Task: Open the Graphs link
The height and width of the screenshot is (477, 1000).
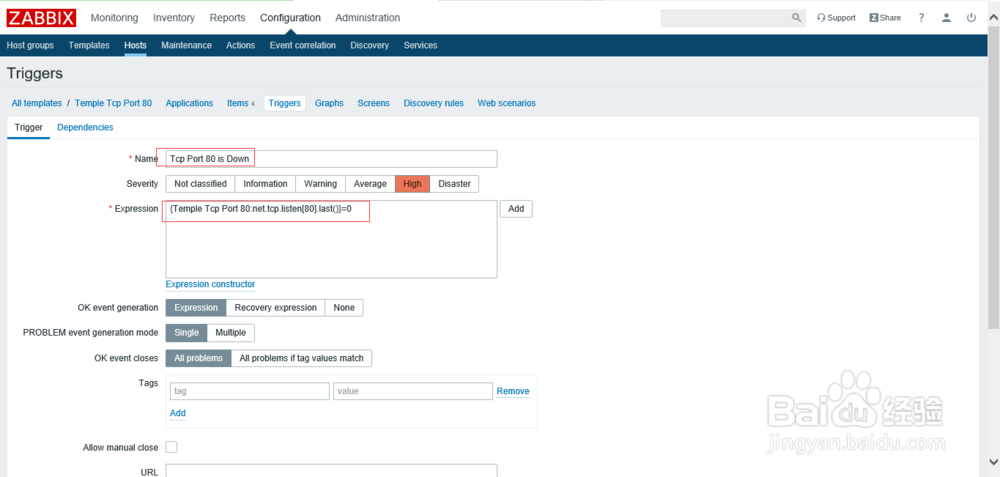Action: (329, 103)
